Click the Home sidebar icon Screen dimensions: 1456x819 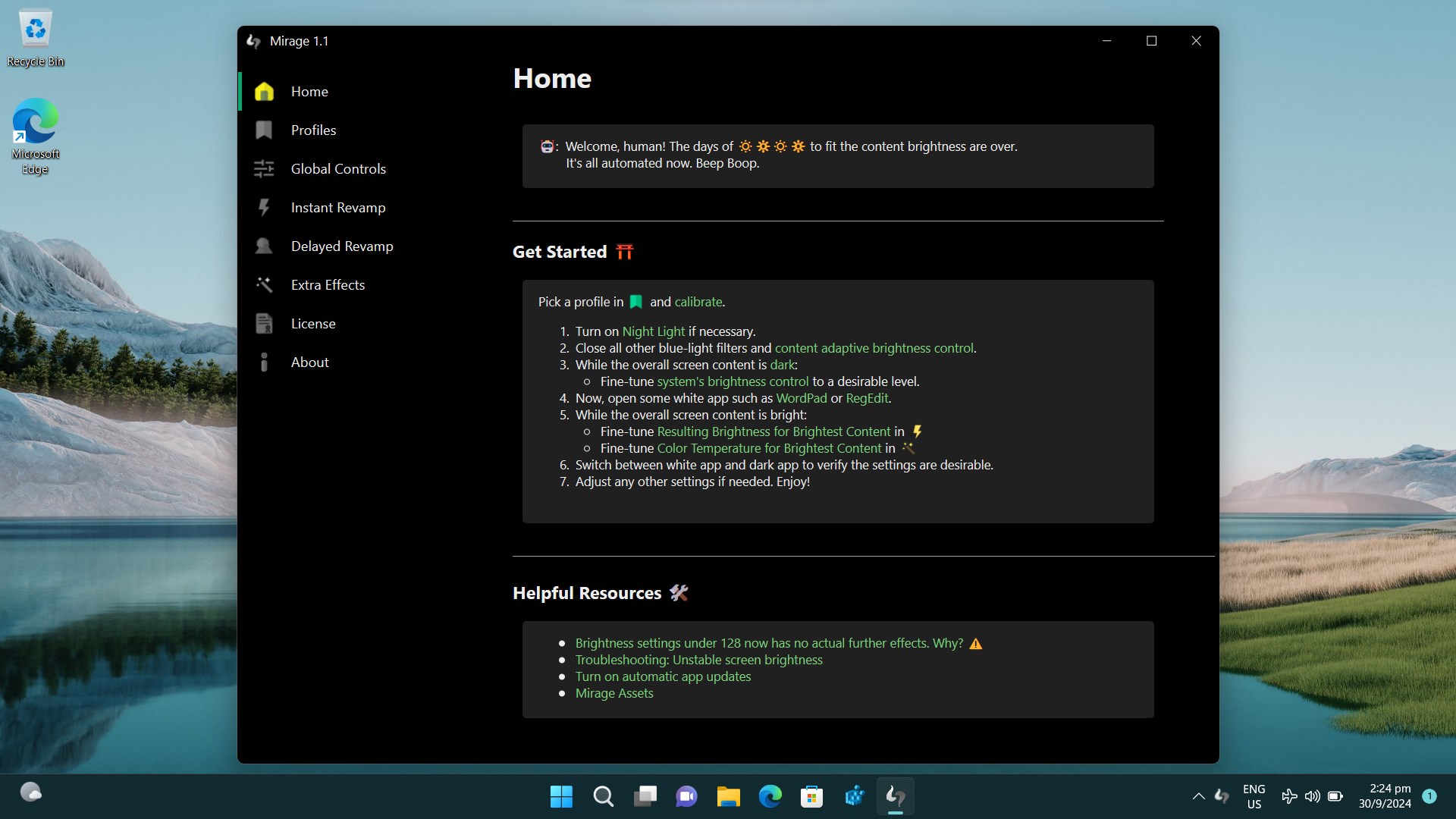coord(264,92)
